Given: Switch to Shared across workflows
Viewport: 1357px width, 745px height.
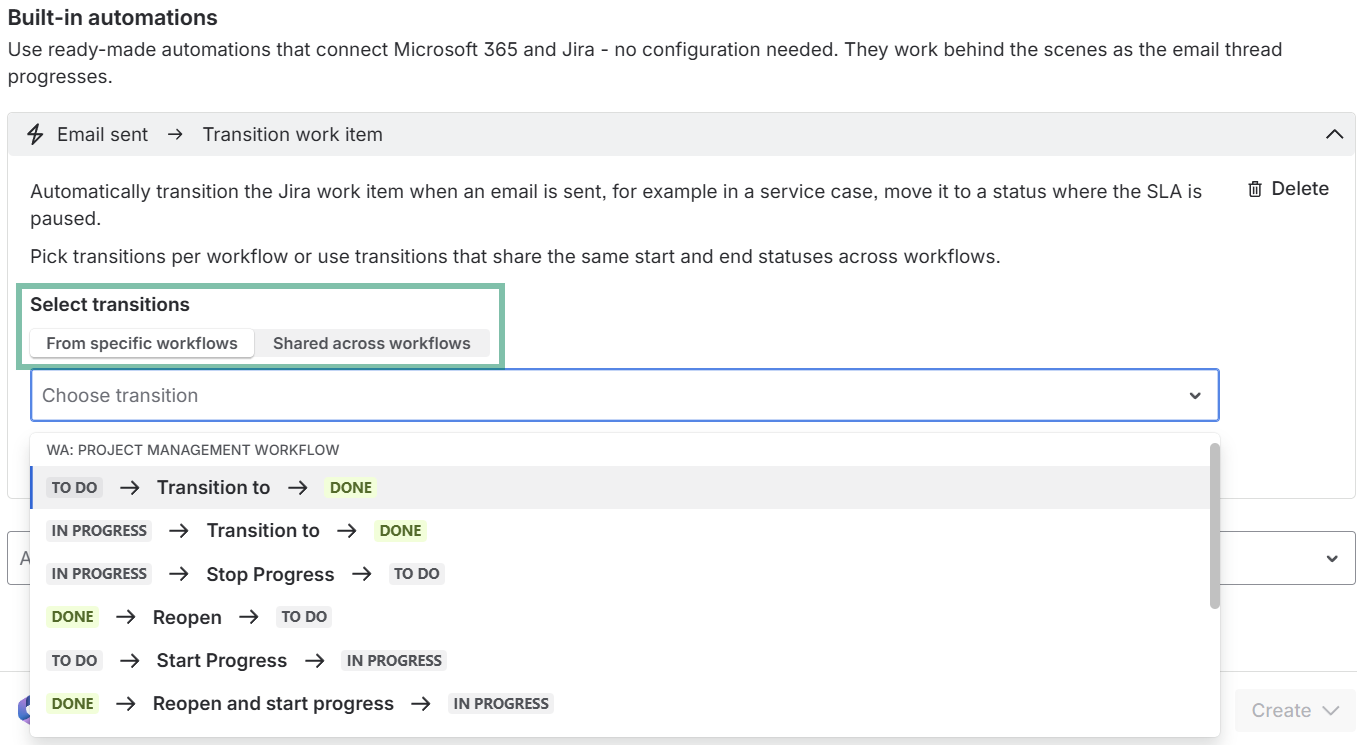Looking at the screenshot, I should [371, 343].
